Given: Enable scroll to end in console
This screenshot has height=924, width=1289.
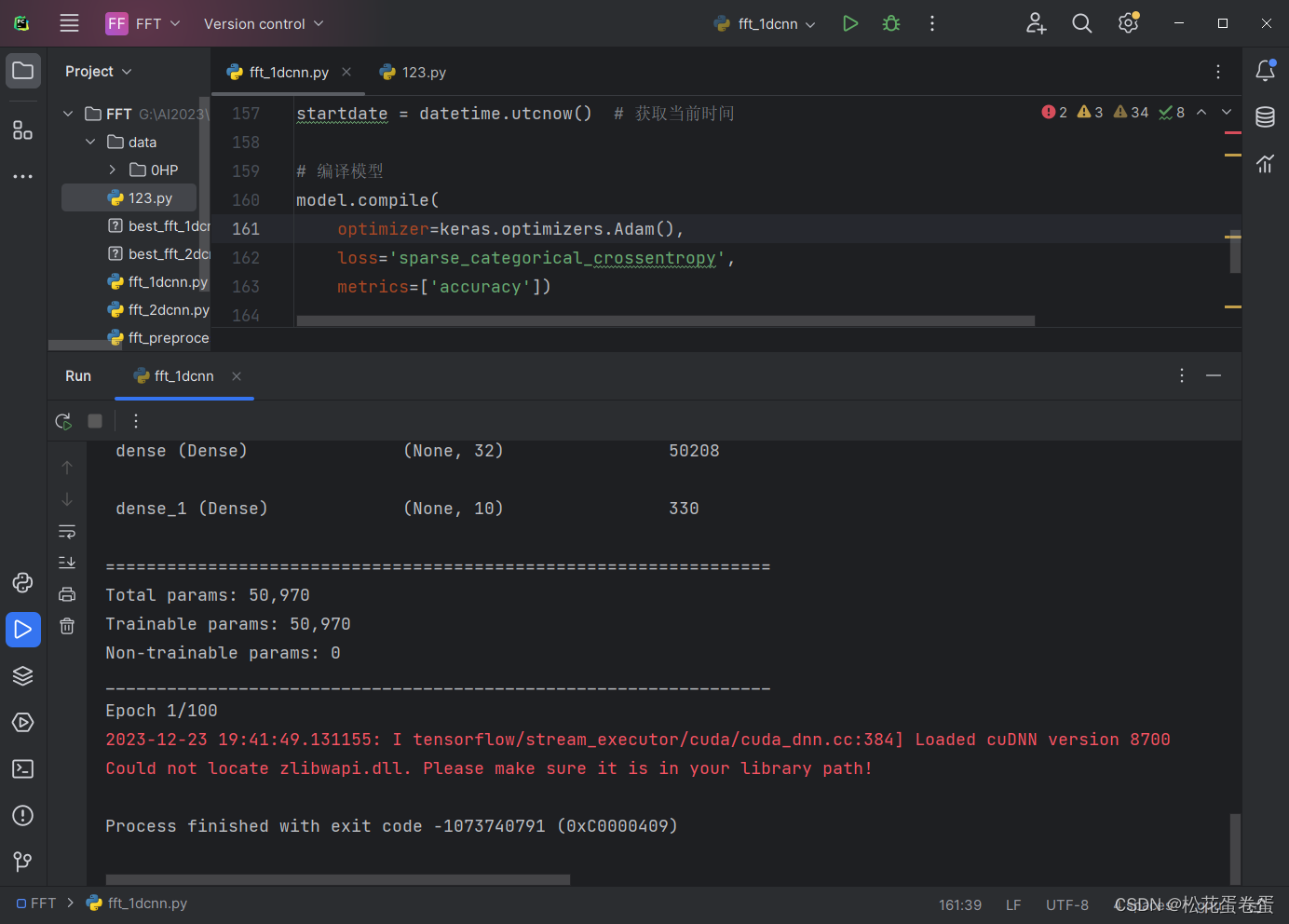Looking at the screenshot, I should tap(66, 562).
